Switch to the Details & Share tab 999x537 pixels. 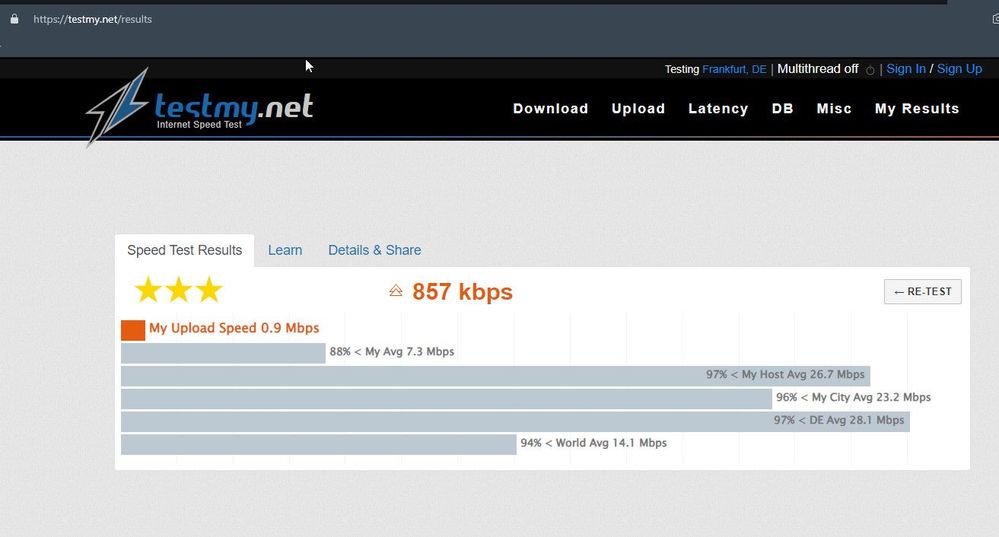point(375,250)
